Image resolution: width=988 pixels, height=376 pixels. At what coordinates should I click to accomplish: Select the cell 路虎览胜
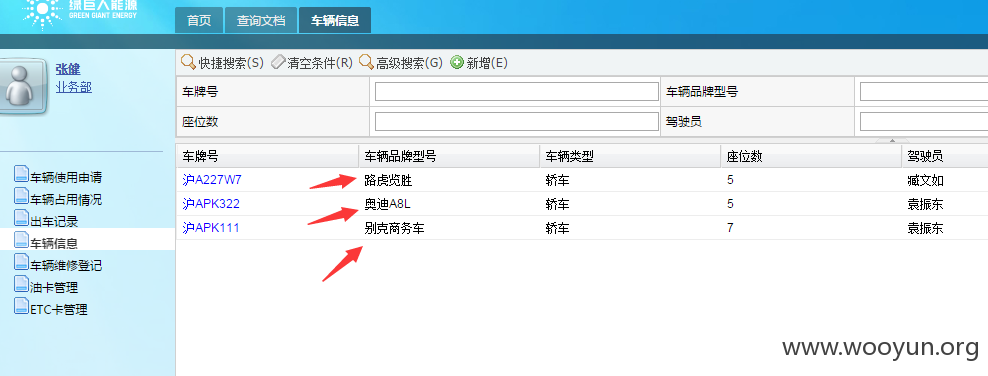coord(388,181)
